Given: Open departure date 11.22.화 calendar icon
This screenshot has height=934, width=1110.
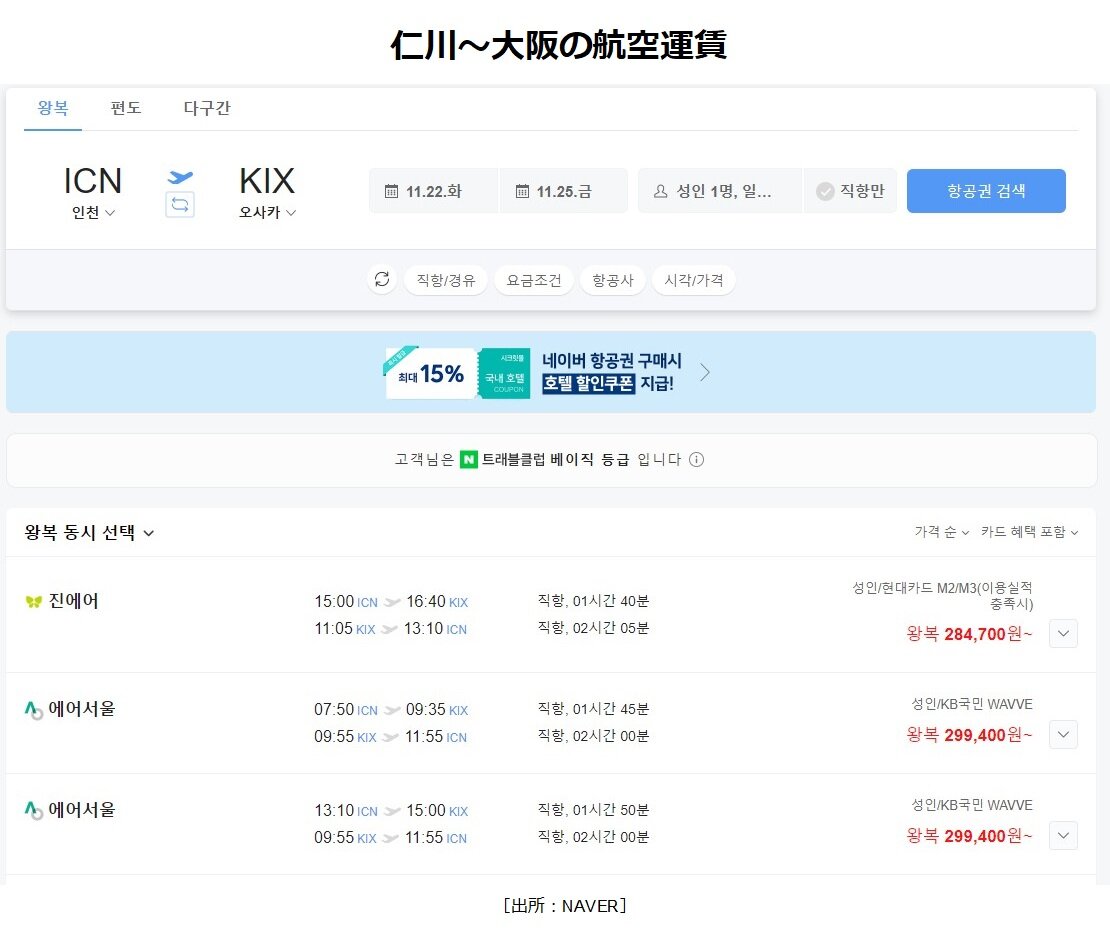Looking at the screenshot, I should point(391,191).
